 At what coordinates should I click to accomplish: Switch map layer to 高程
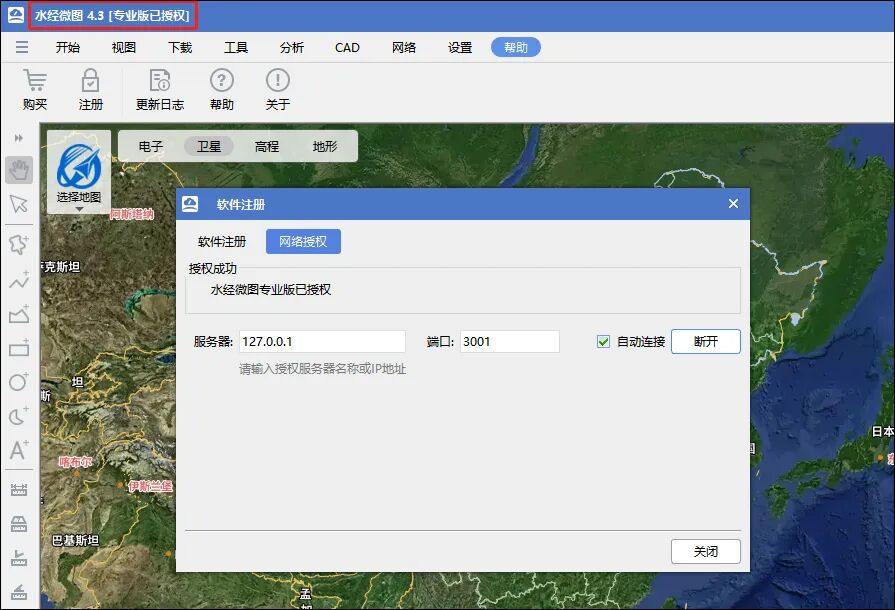tap(267, 146)
